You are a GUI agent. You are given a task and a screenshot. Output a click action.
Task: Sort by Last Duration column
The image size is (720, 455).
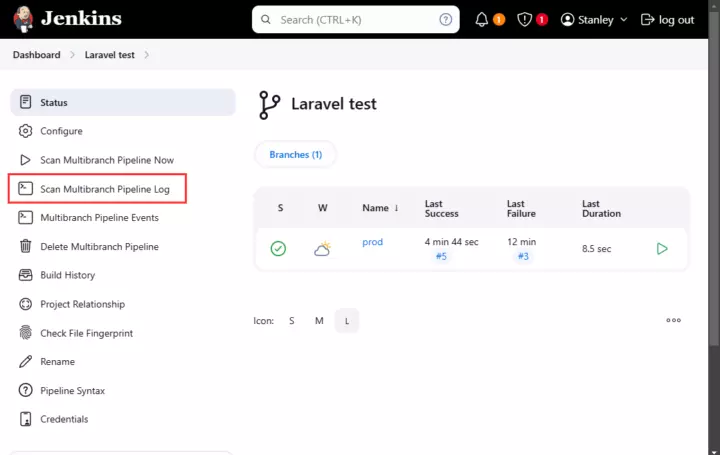point(601,208)
